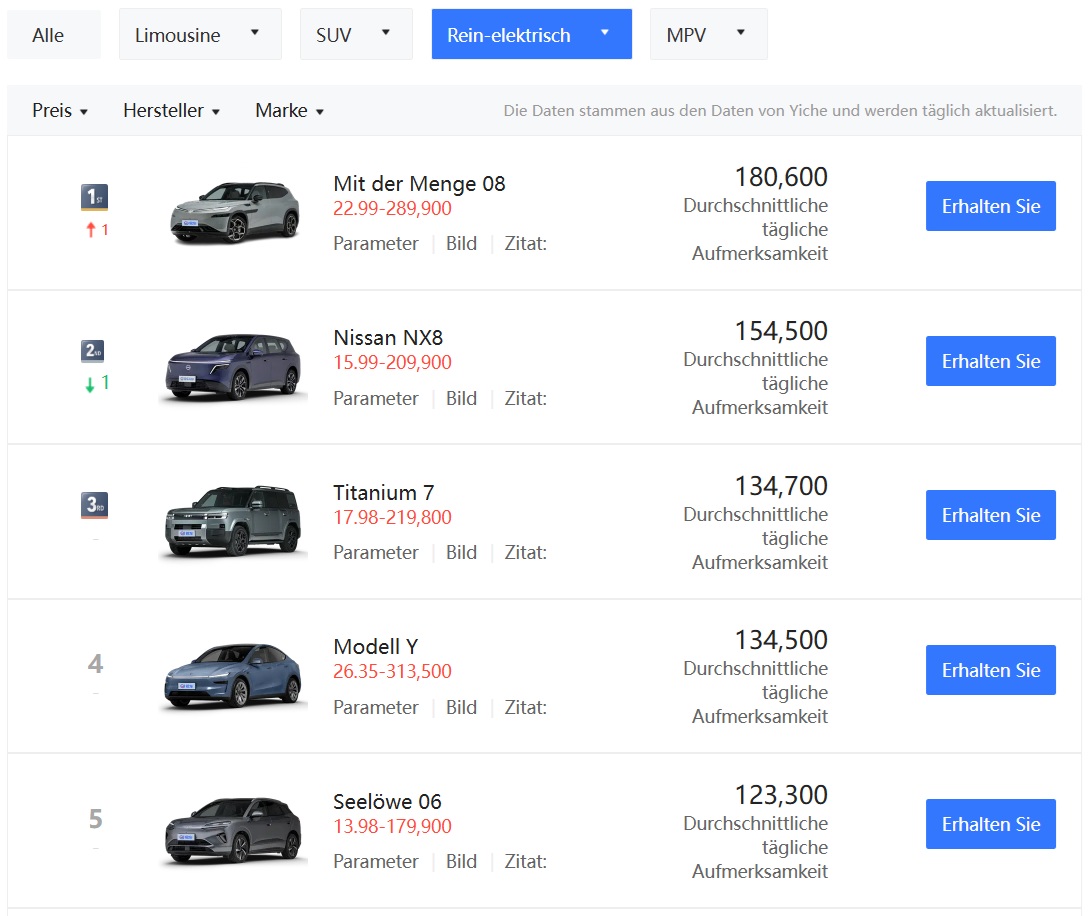Open the Nissan NX8 car thumbnail
Image resolution: width=1092 pixels, height=916 pixels.
tap(233, 367)
